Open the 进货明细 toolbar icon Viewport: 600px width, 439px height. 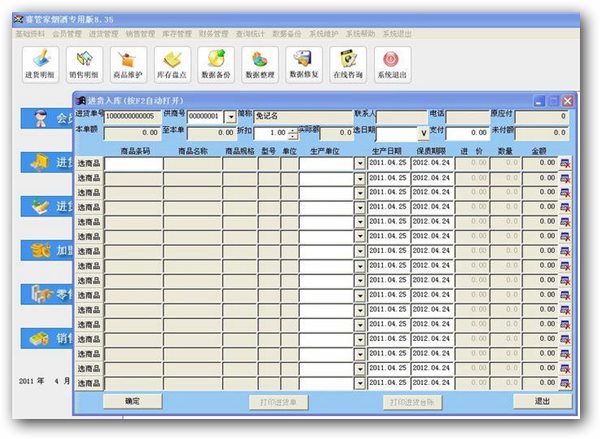[40, 64]
